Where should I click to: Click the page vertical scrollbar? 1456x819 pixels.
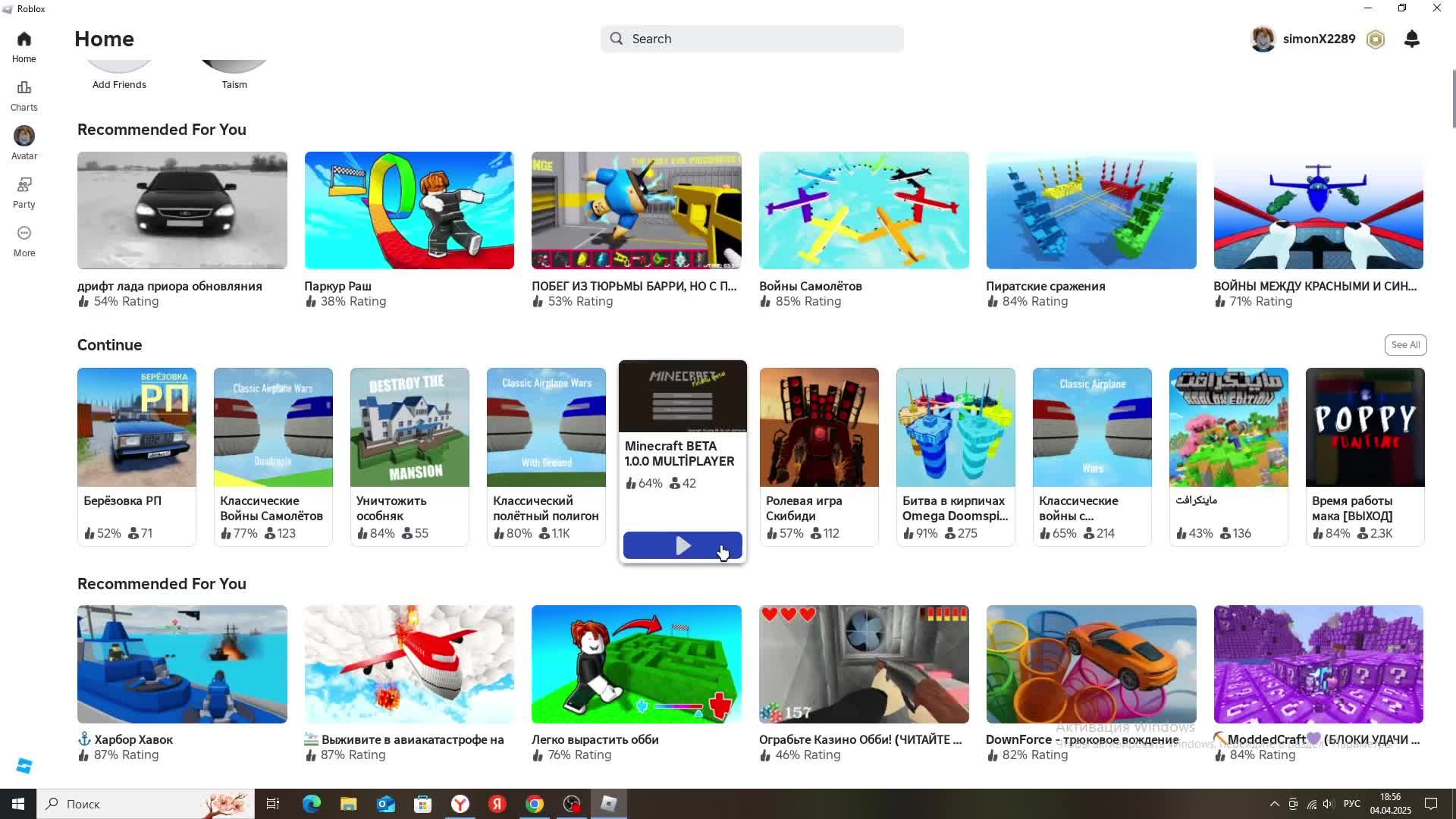pos(1453,99)
